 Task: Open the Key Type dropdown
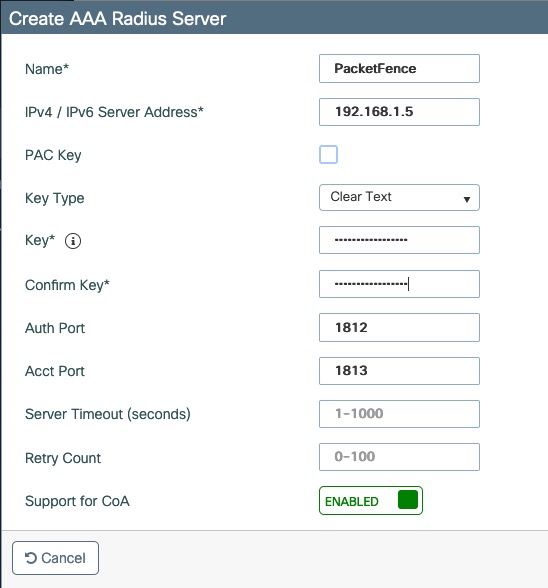(x=399, y=198)
